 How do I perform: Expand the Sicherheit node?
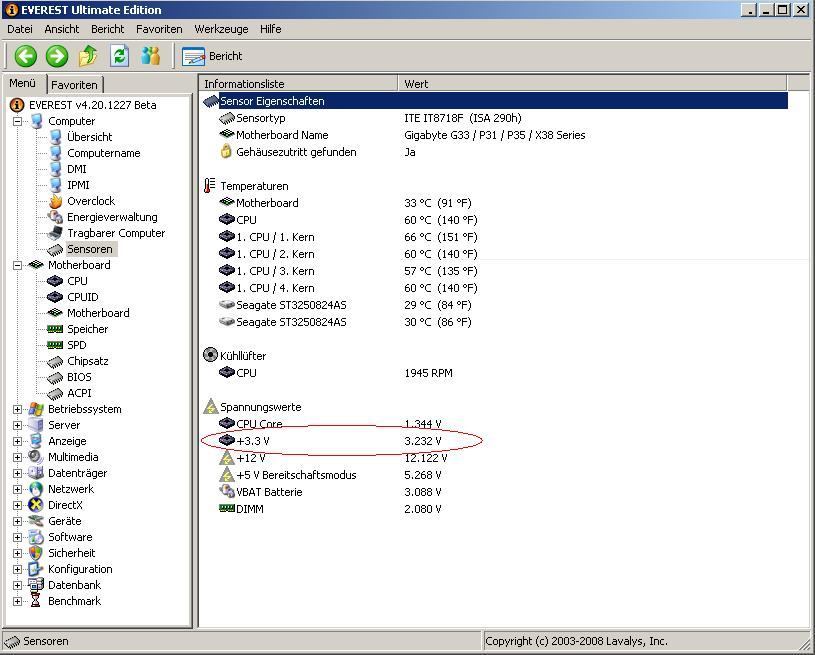18,553
